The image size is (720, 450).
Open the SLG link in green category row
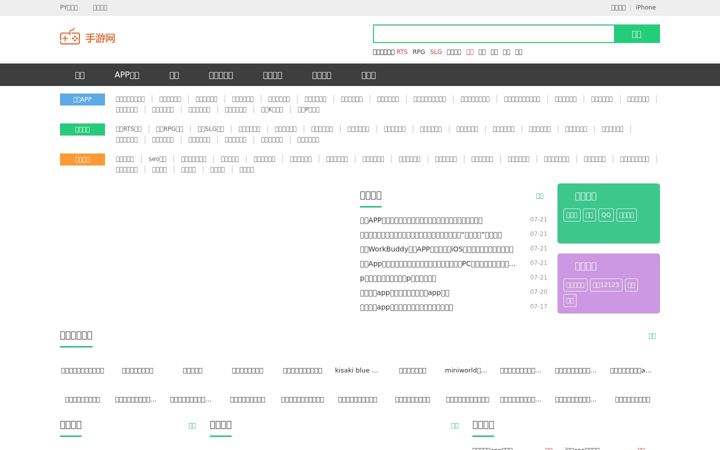(211, 129)
